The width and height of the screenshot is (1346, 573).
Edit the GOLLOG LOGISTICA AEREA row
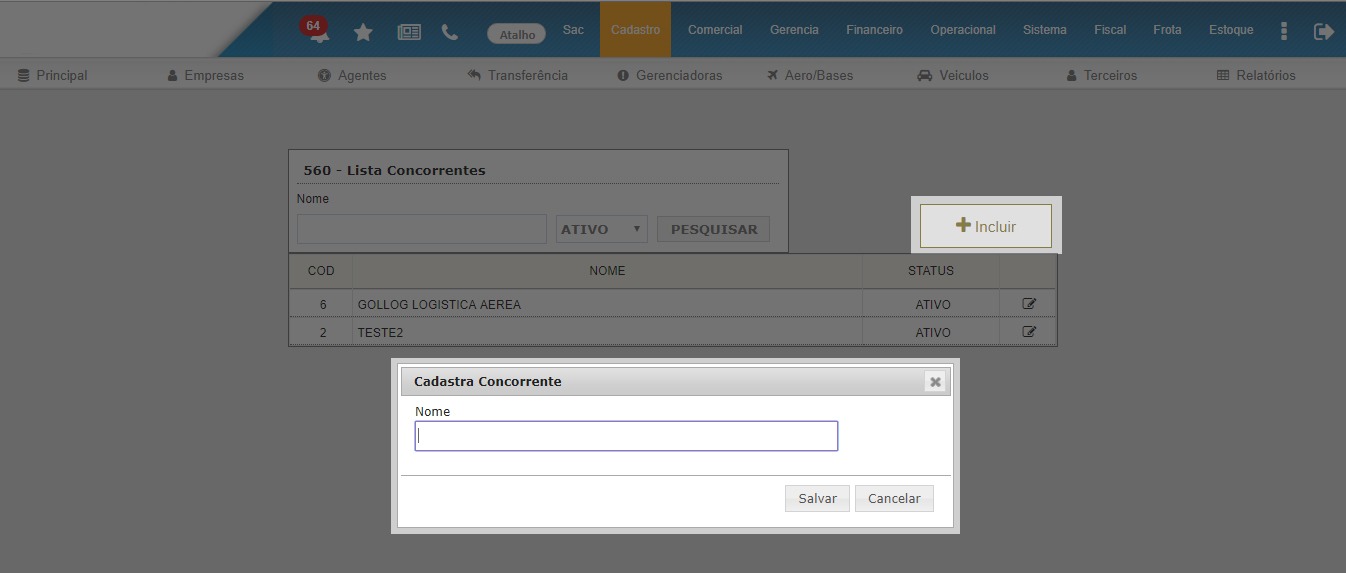click(x=1029, y=303)
